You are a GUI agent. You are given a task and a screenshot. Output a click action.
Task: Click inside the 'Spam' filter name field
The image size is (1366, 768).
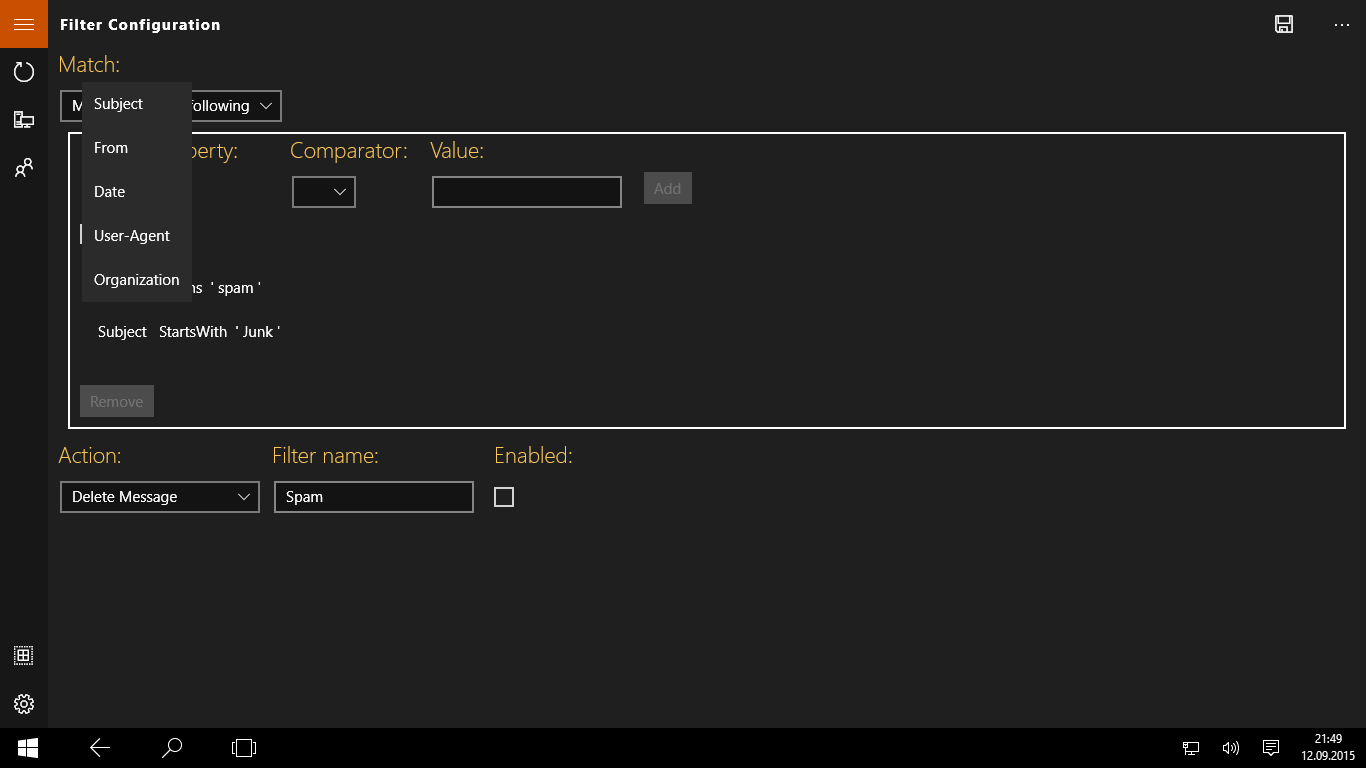(373, 496)
